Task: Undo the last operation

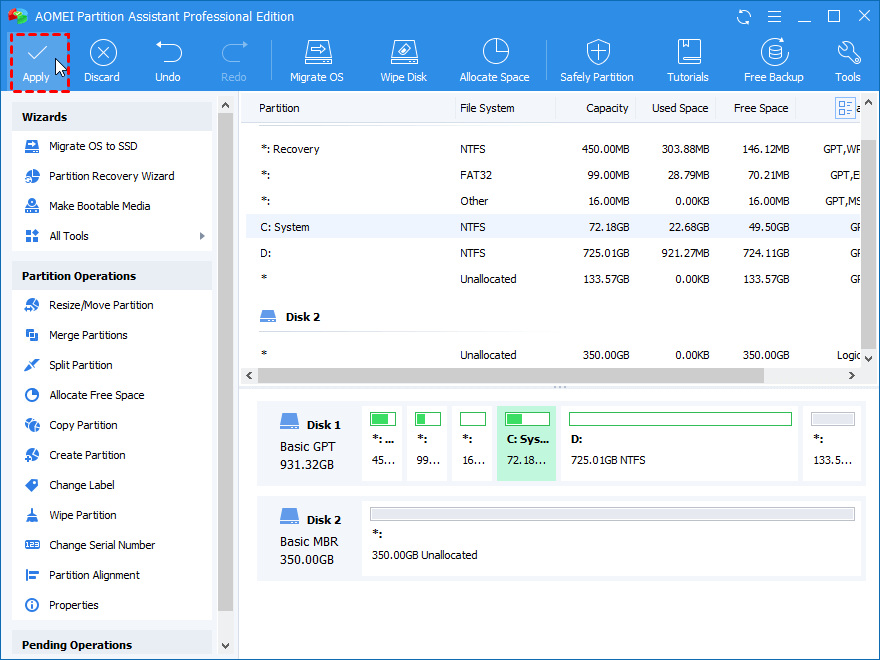Action: (168, 53)
